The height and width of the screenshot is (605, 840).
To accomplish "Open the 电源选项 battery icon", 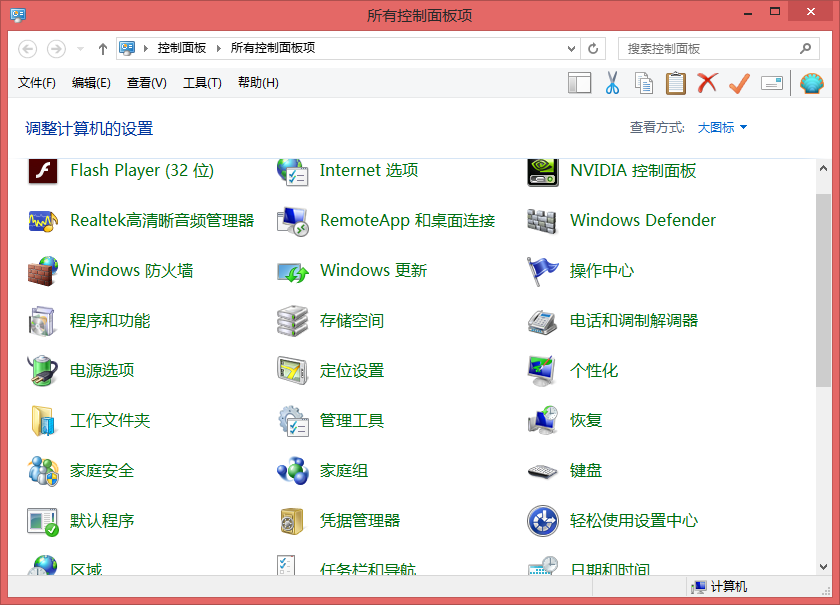I will pyautogui.click(x=42, y=371).
